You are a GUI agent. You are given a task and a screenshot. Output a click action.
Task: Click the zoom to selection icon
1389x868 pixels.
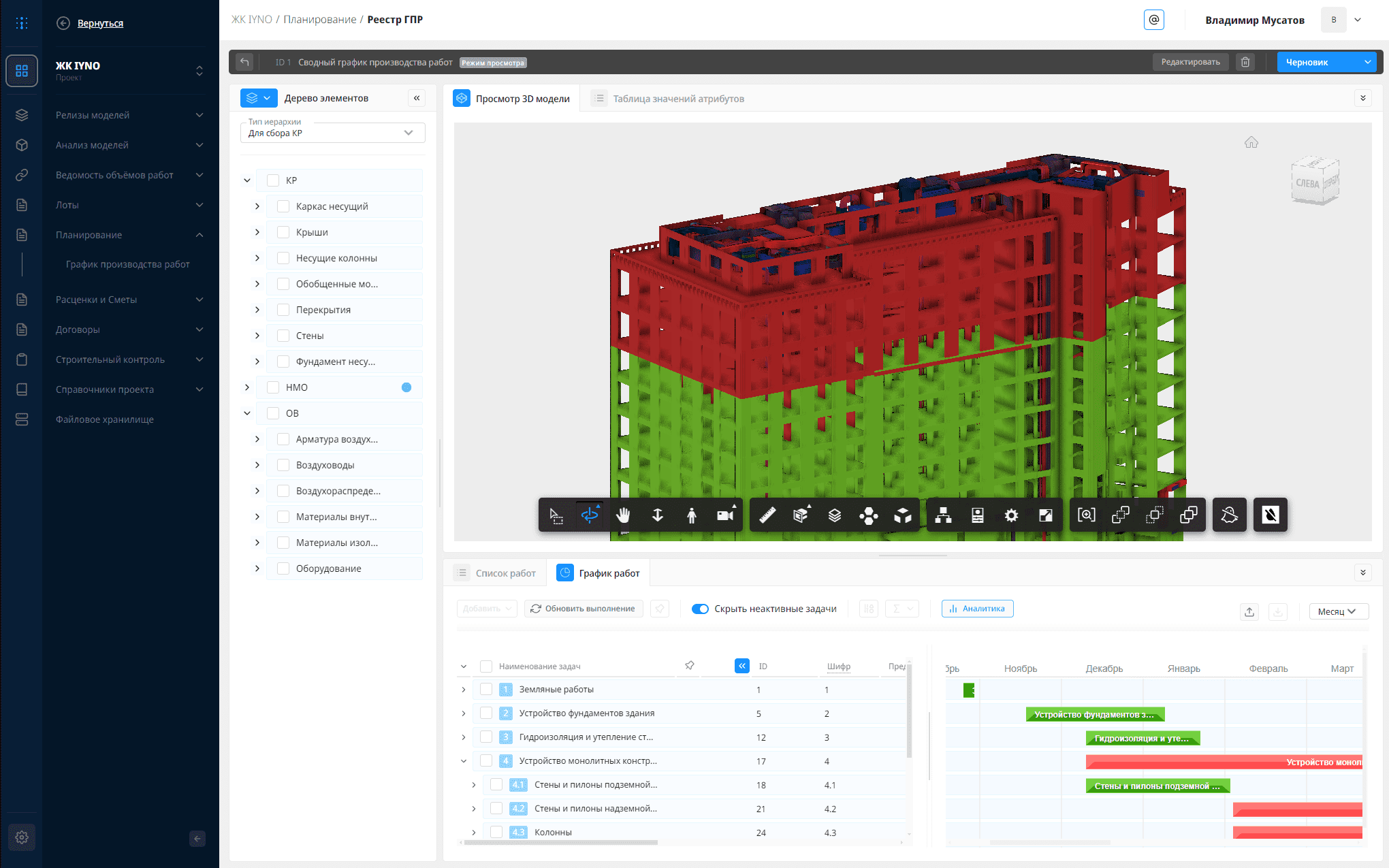pyautogui.click(x=1087, y=515)
